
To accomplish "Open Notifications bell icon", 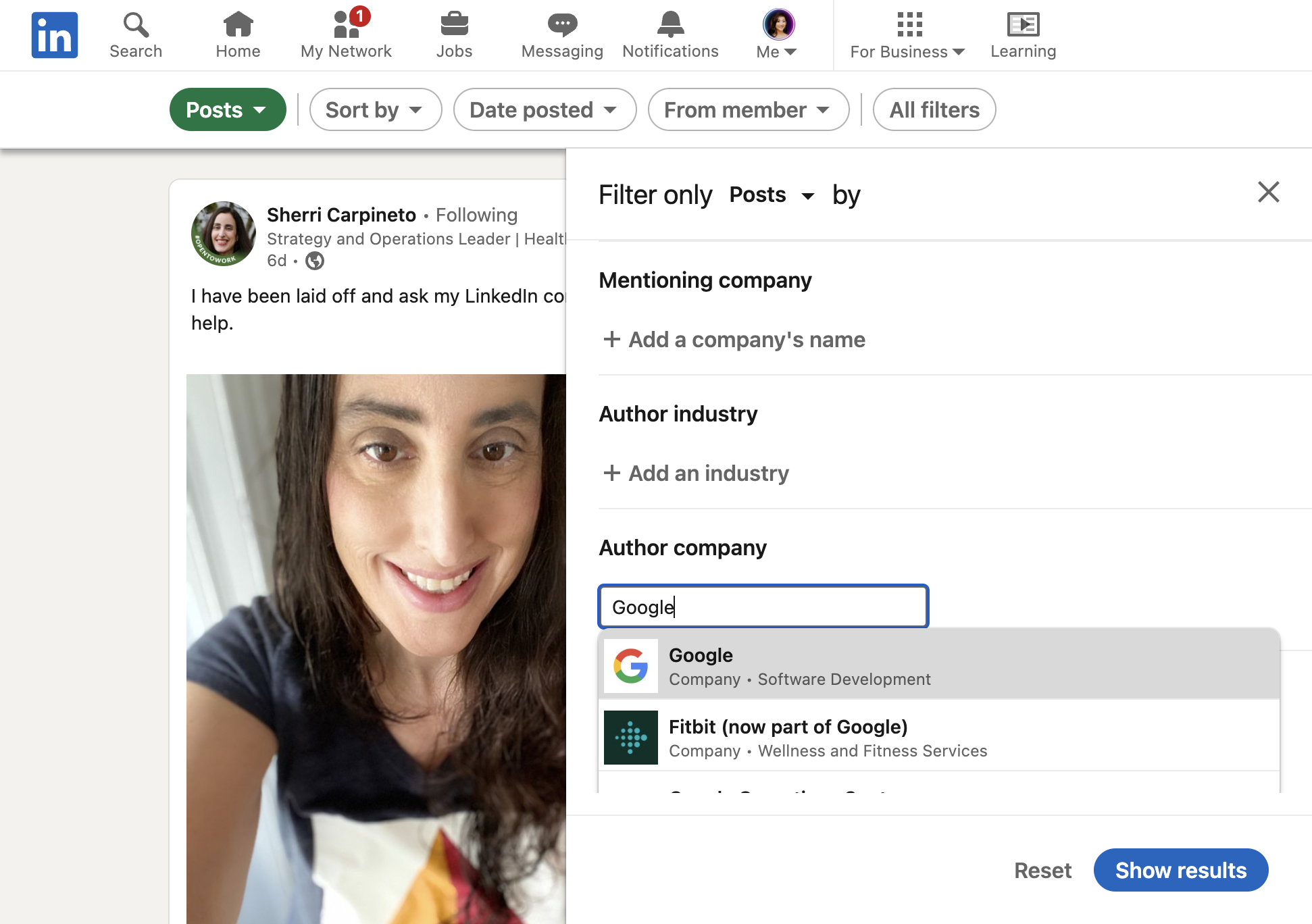I will point(670,25).
